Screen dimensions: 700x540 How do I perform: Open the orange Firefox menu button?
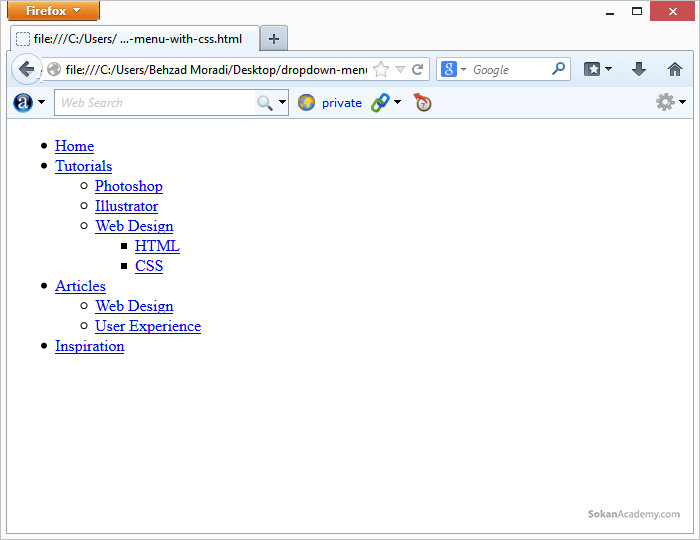coord(53,11)
